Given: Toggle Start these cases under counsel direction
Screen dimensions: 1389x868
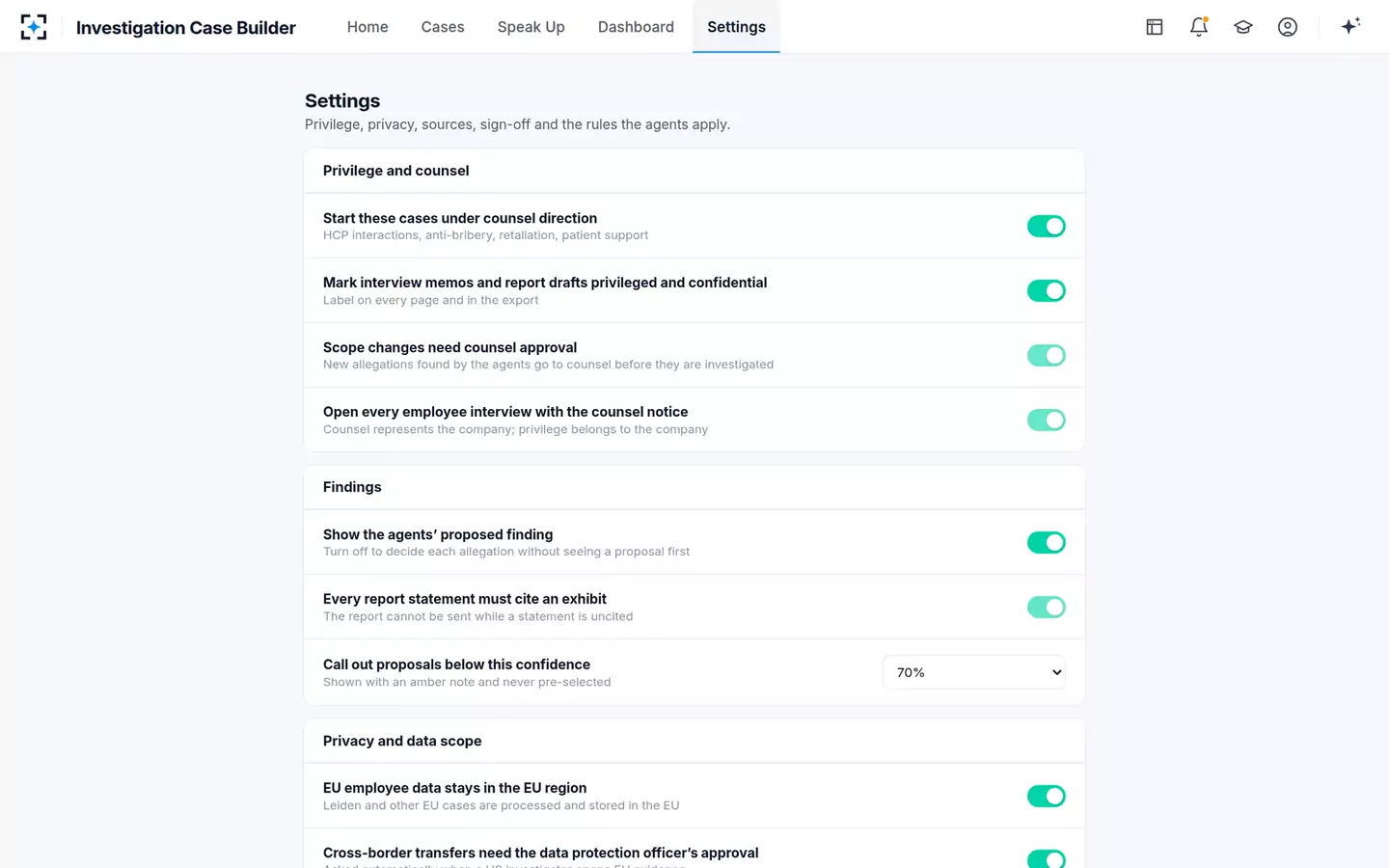Looking at the screenshot, I should [1047, 226].
